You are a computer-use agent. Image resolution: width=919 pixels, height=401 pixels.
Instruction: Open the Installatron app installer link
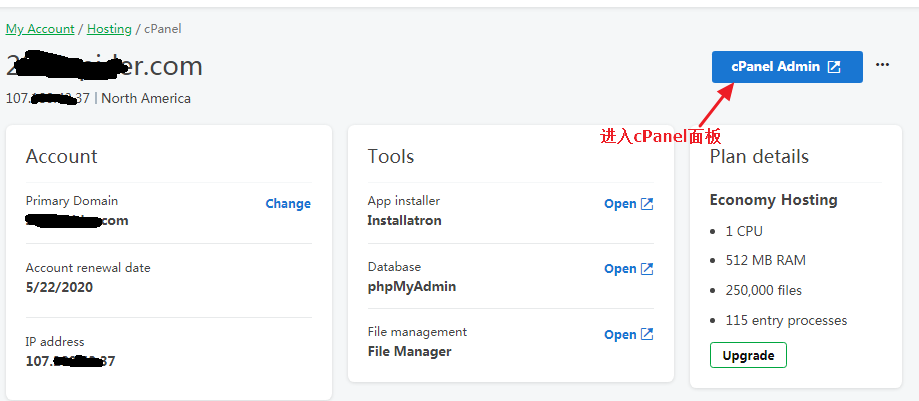(x=620, y=204)
